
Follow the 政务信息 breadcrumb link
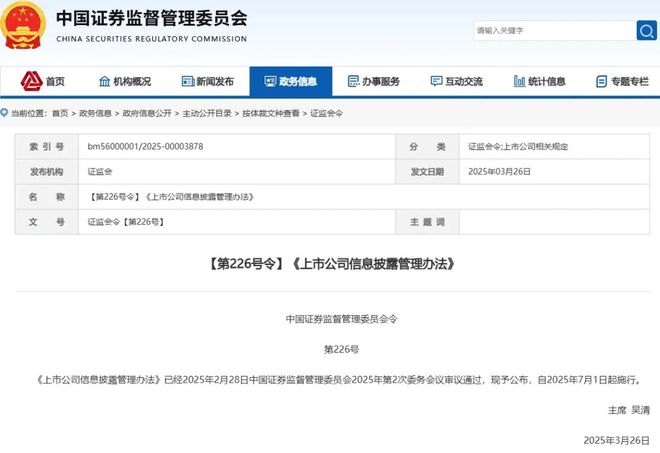[x=96, y=113]
